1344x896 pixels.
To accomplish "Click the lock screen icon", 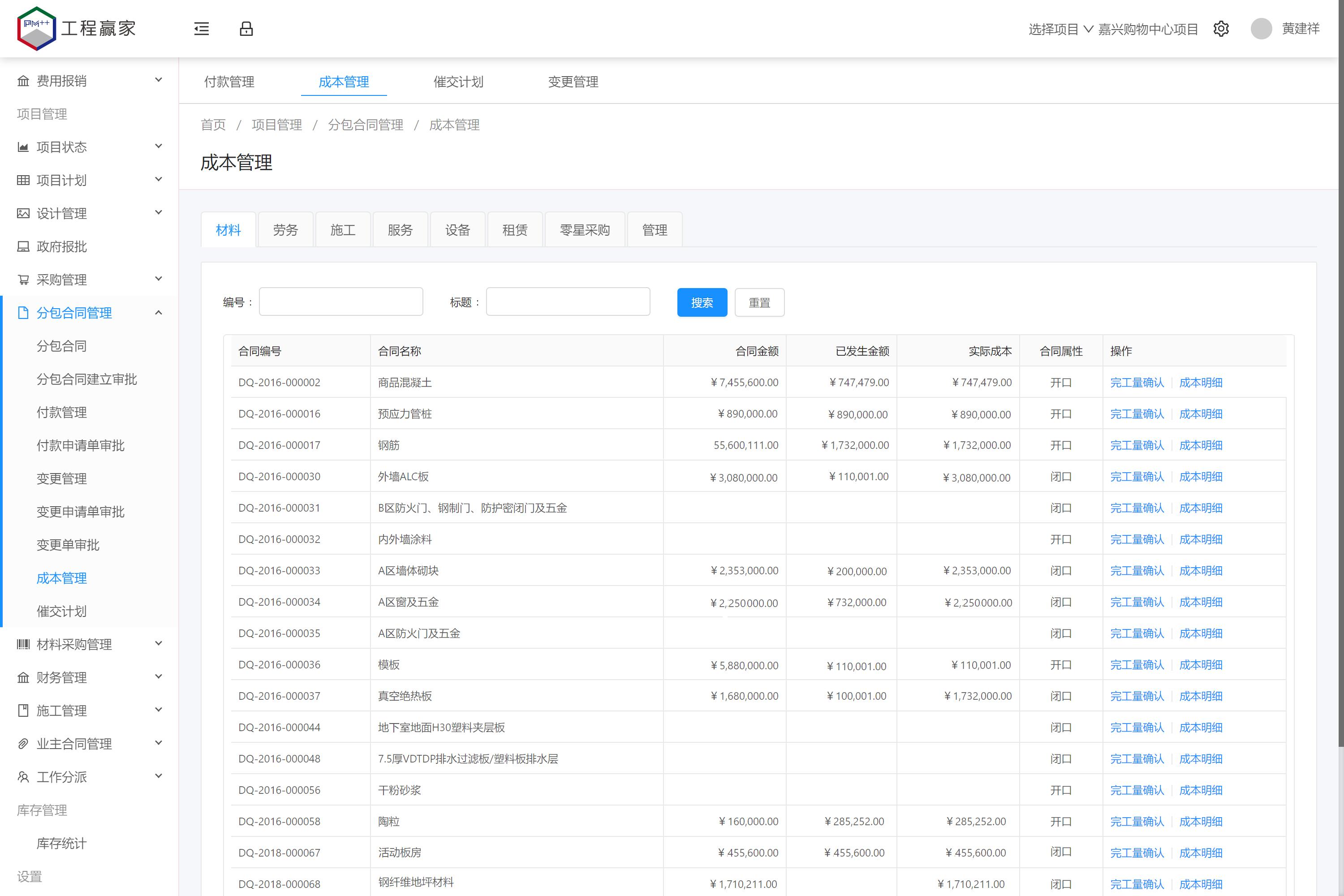I will [246, 29].
